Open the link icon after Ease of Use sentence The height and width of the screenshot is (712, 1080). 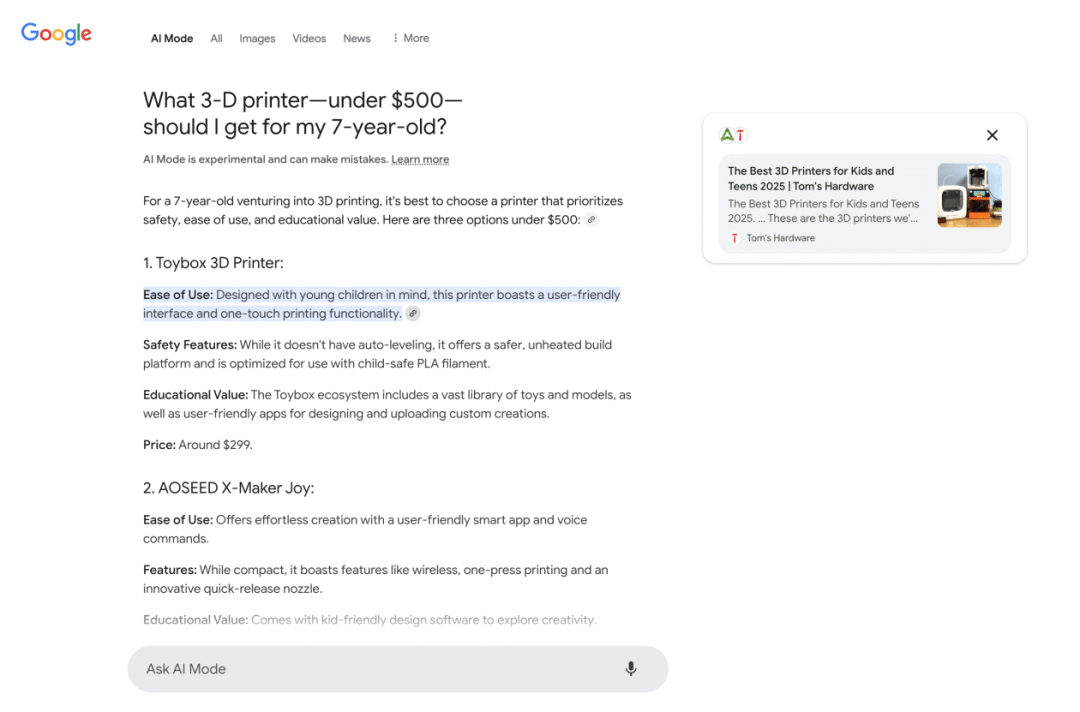pyautogui.click(x=413, y=313)
